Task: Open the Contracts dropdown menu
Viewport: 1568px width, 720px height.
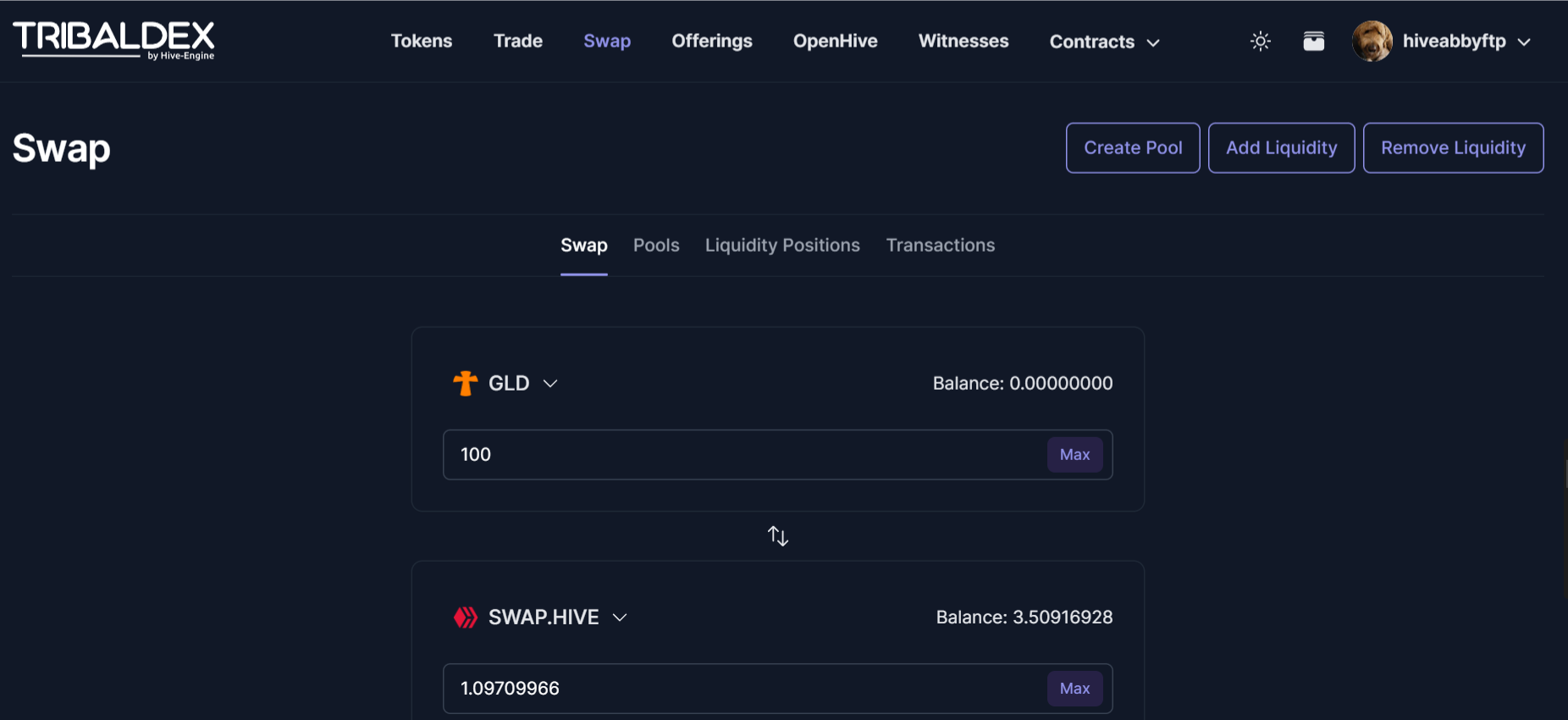Action: point(1104,42)
